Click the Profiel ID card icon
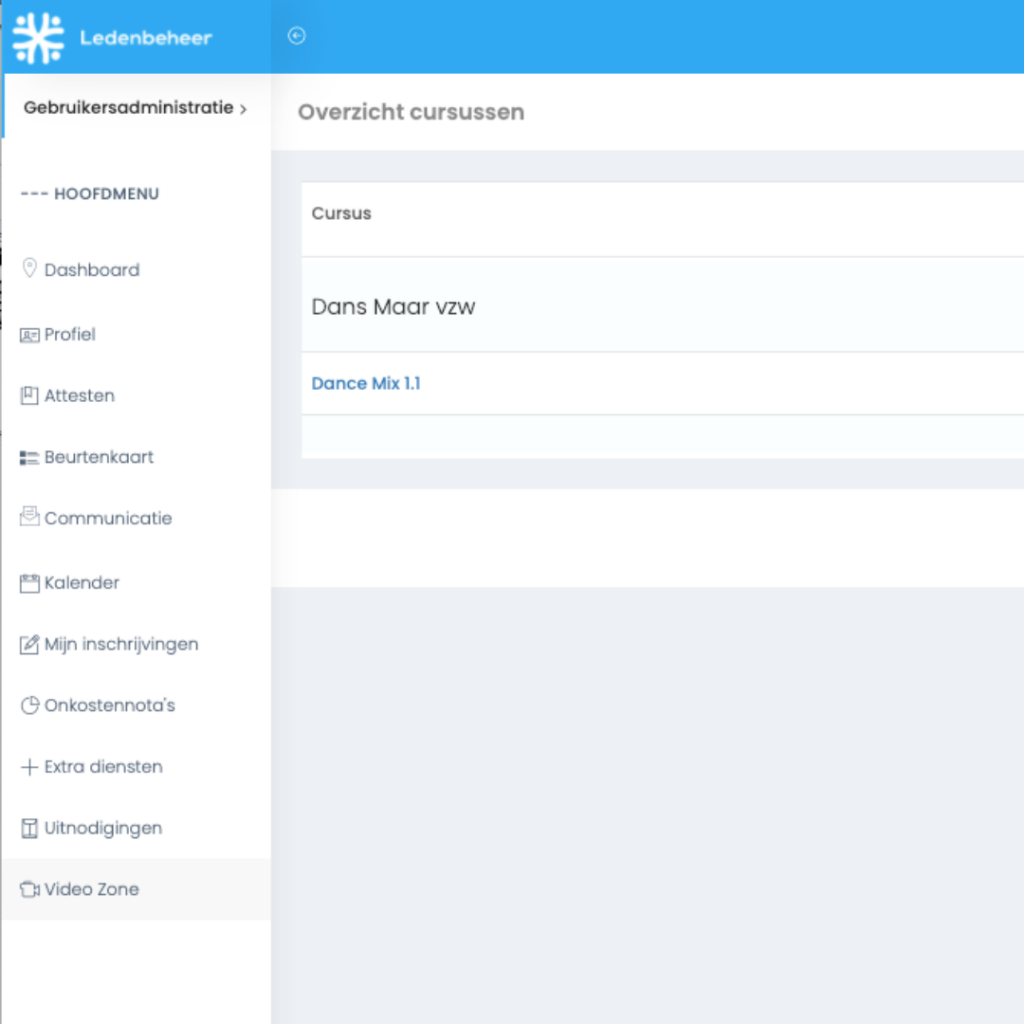 (29, 336)
